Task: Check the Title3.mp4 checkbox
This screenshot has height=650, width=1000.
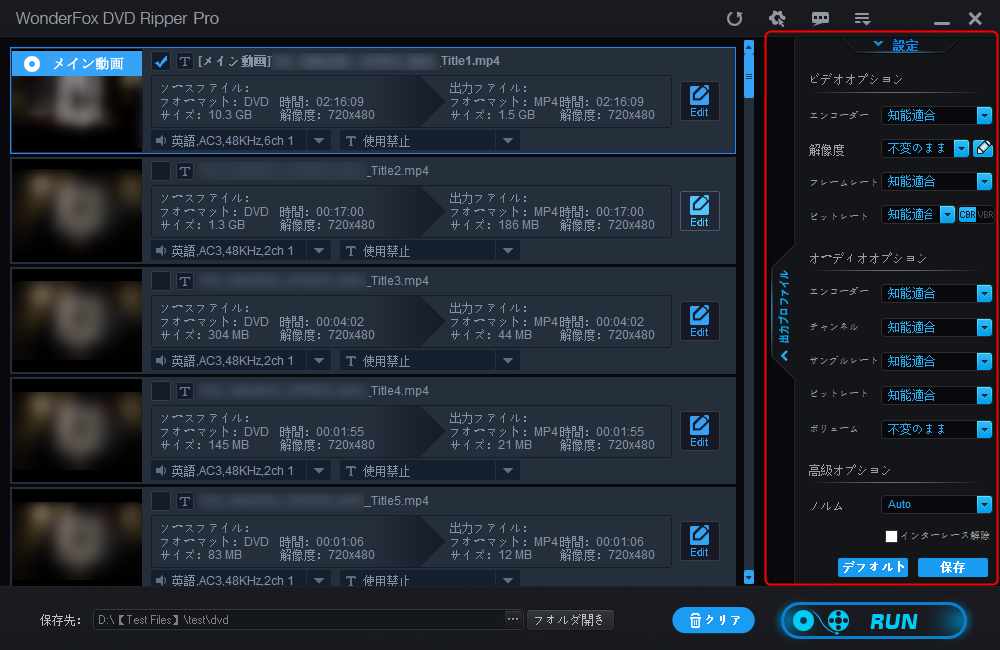Action: point(161,281)
